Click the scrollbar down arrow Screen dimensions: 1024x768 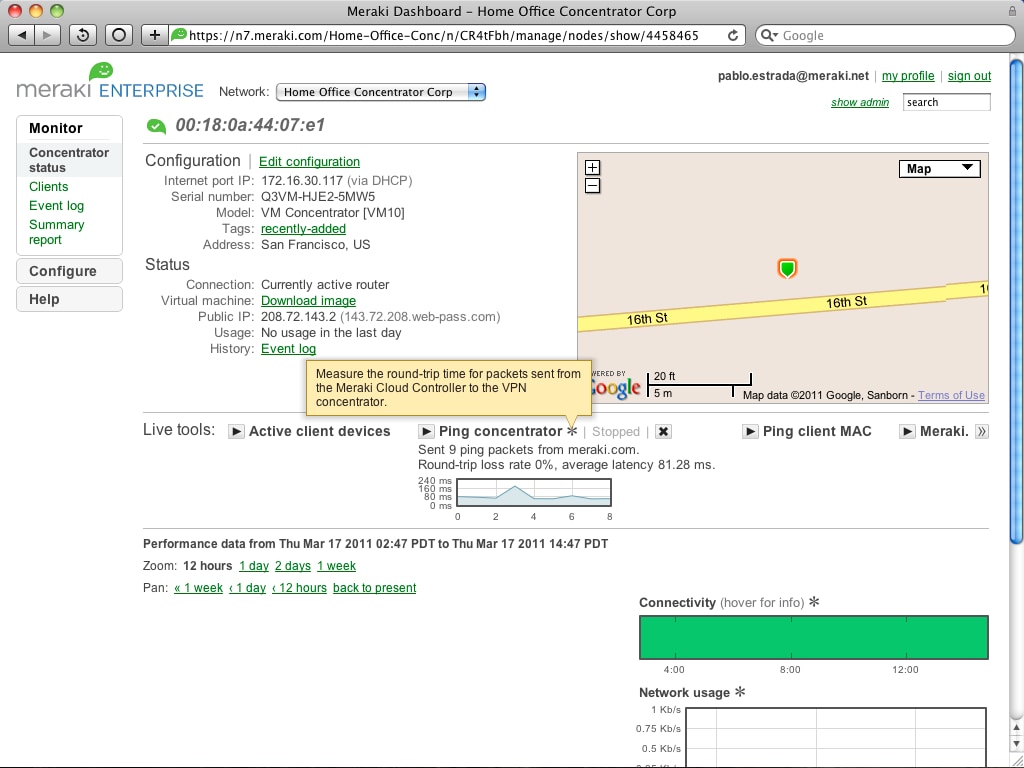tap(1016, 744)
